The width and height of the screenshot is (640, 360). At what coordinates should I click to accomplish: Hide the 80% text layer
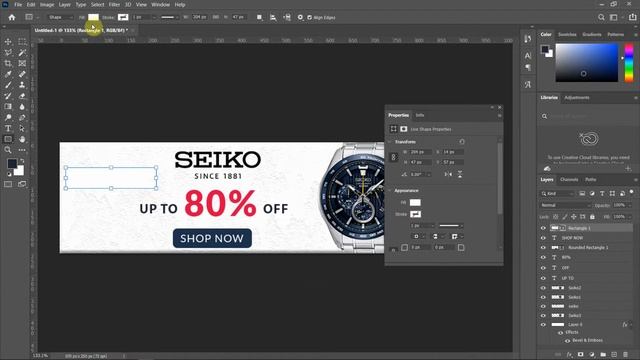[x=543, y=258]
